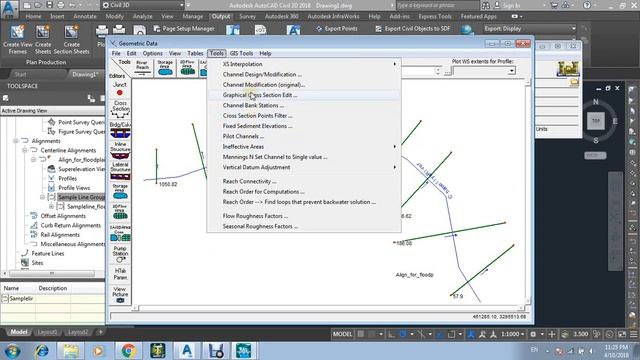
Task: Select the Storage Area drawing tool
Action: tap(165, 68)
